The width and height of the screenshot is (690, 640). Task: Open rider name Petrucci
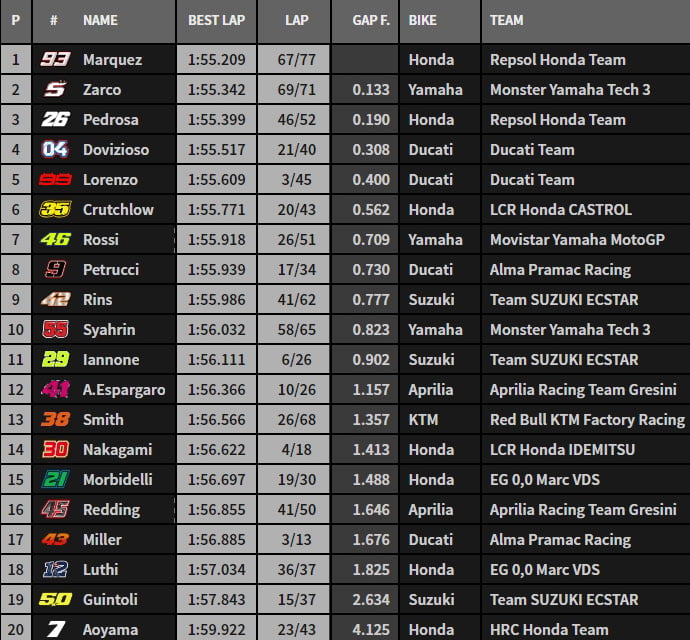pyautogui.click(x=111, y=270)
